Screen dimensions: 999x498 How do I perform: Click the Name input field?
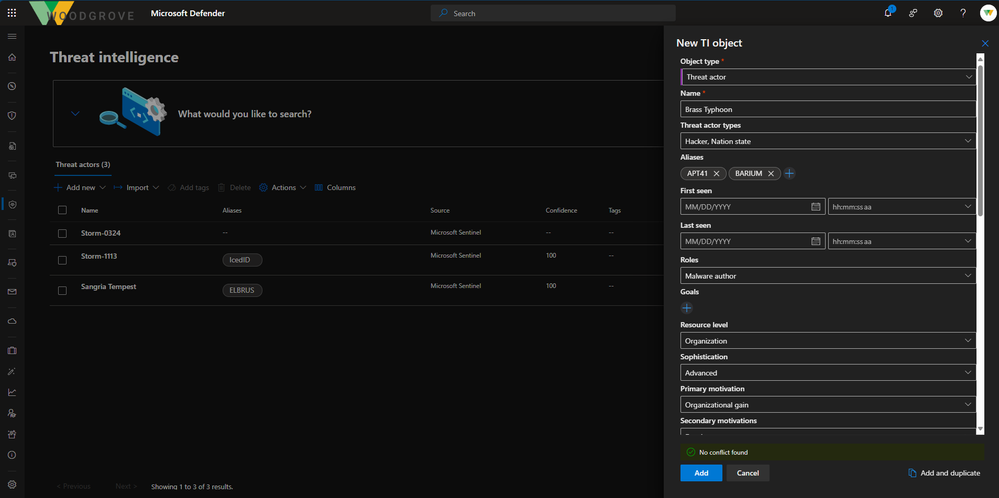(x=828, y=109)
